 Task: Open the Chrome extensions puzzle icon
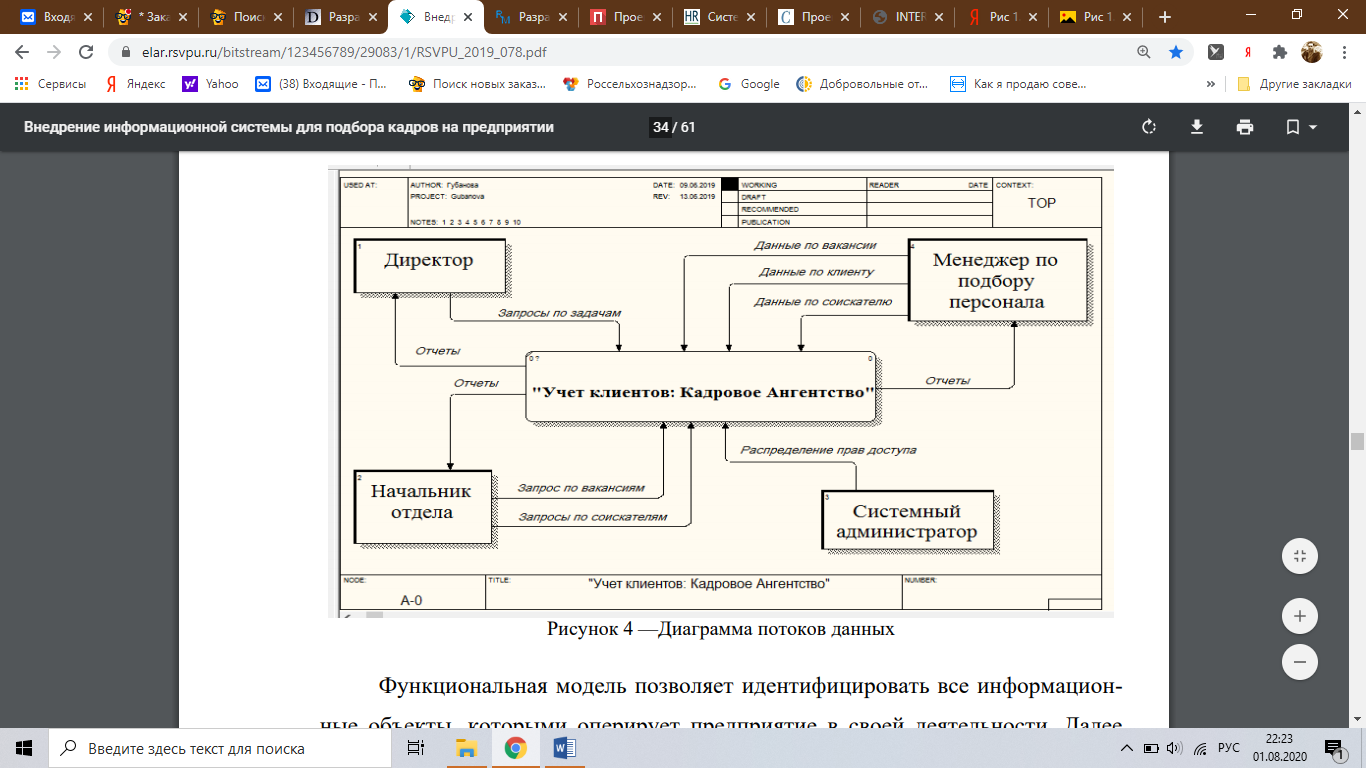click(x=1279, y=52)
